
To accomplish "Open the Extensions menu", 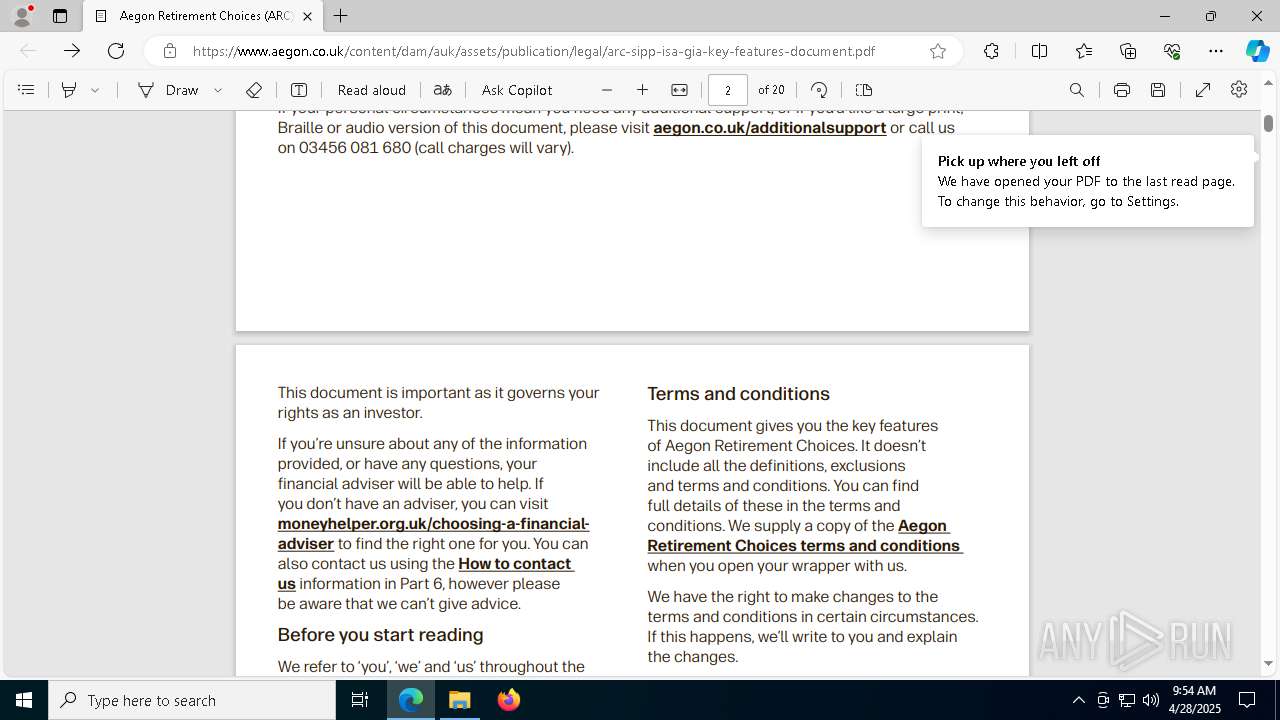I will point(991,51).
